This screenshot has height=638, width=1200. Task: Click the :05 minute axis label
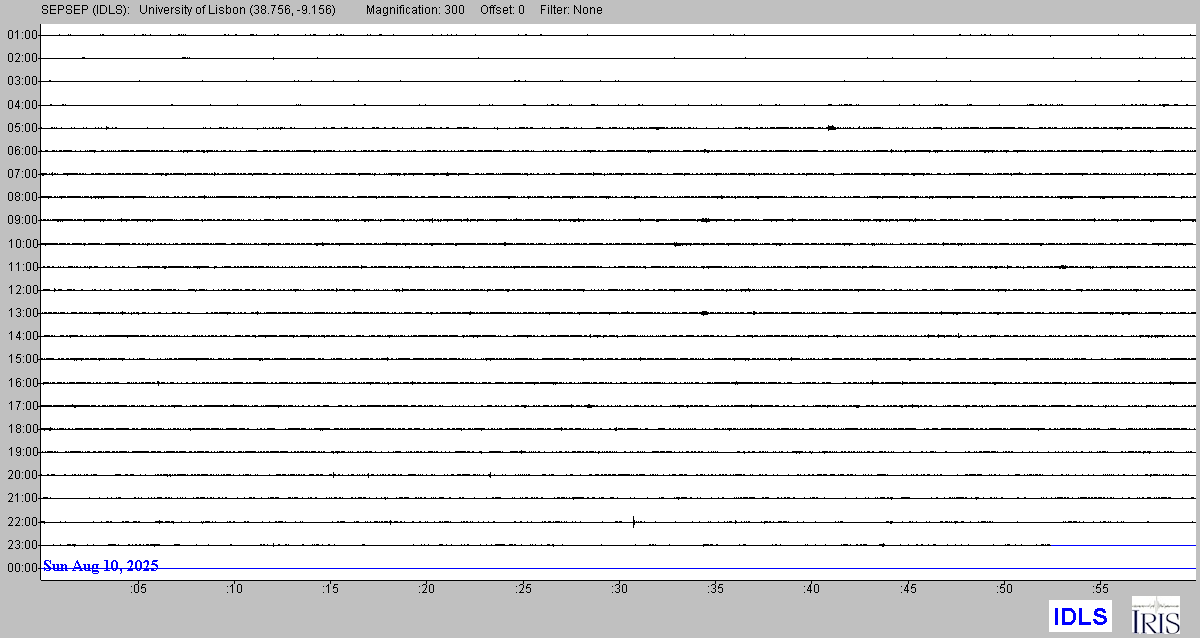coord(138,589)
